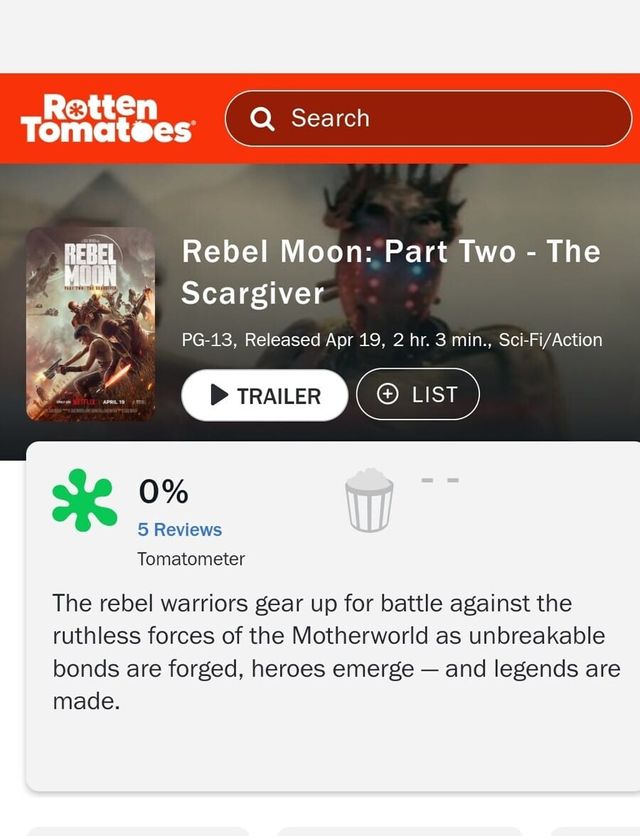
Task: Click the popcorn bucket audience icon
Action: [x=368, y=500]
